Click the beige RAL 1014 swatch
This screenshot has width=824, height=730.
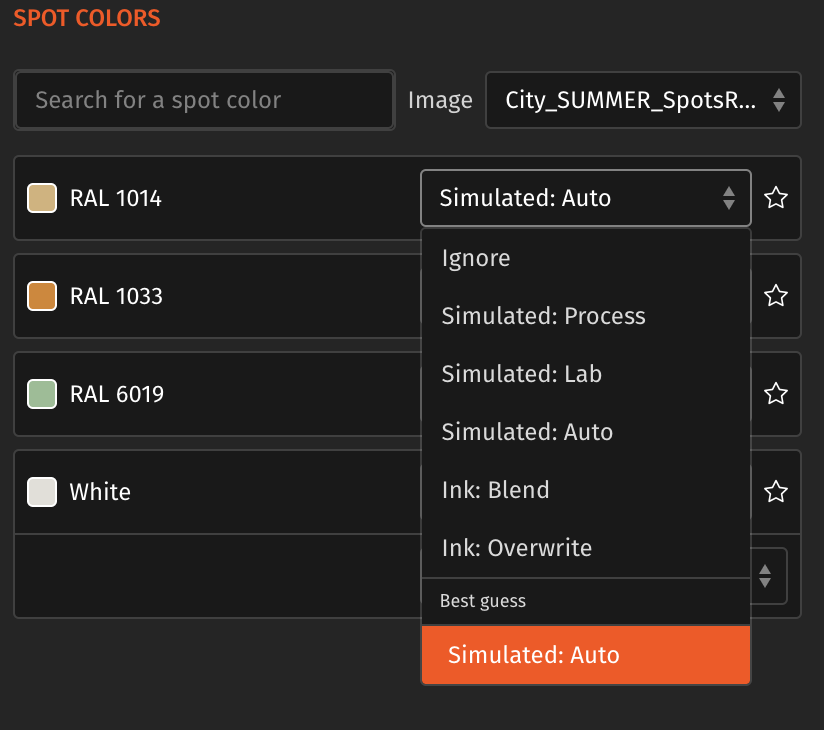[x=41, y=198]
